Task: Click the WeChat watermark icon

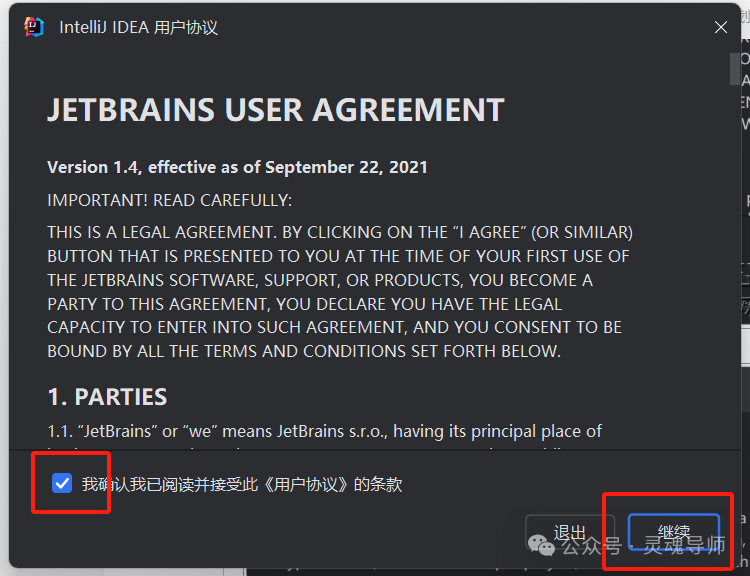Action: point(542,545)
